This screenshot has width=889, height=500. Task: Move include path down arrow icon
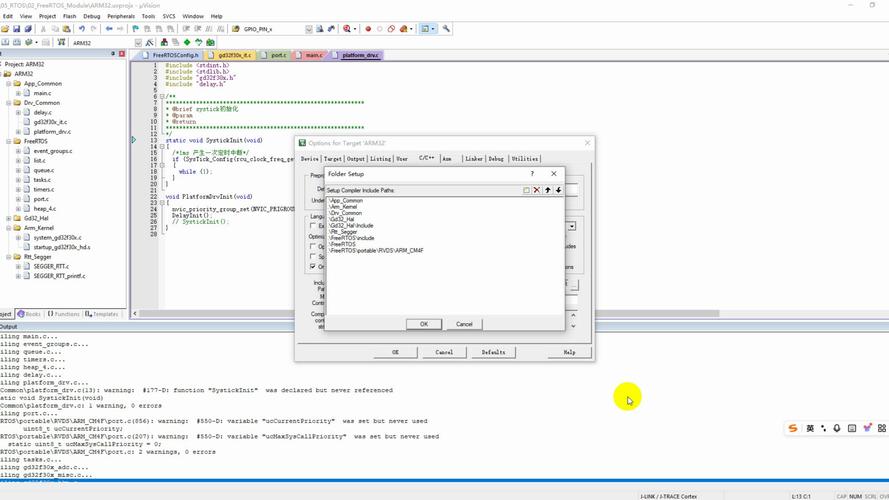(558, 190)
